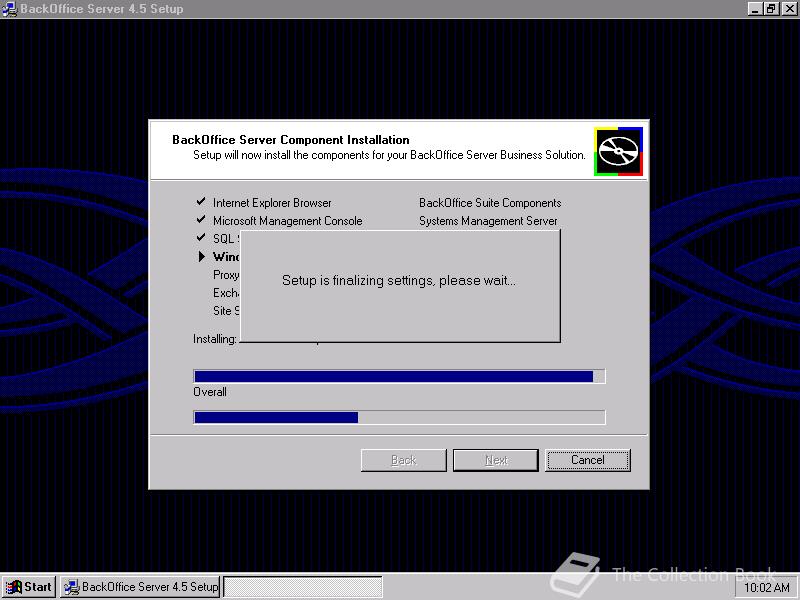The height and width of the screenshot is (600, 800).
Task: Click the Windows logo on Start button
Action: click(x=13, y=587)
